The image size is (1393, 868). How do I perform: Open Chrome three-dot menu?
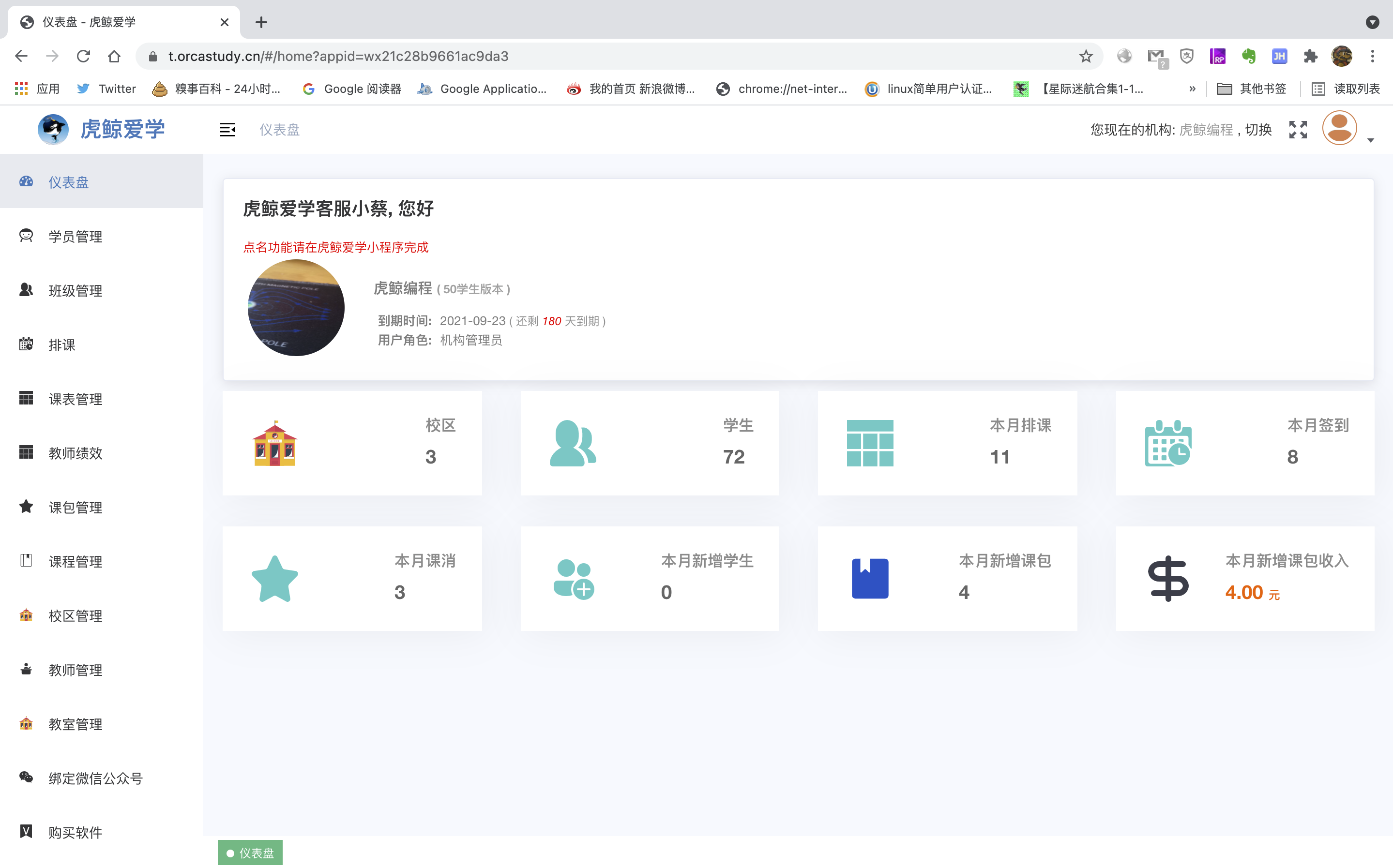pos(1372,56)
